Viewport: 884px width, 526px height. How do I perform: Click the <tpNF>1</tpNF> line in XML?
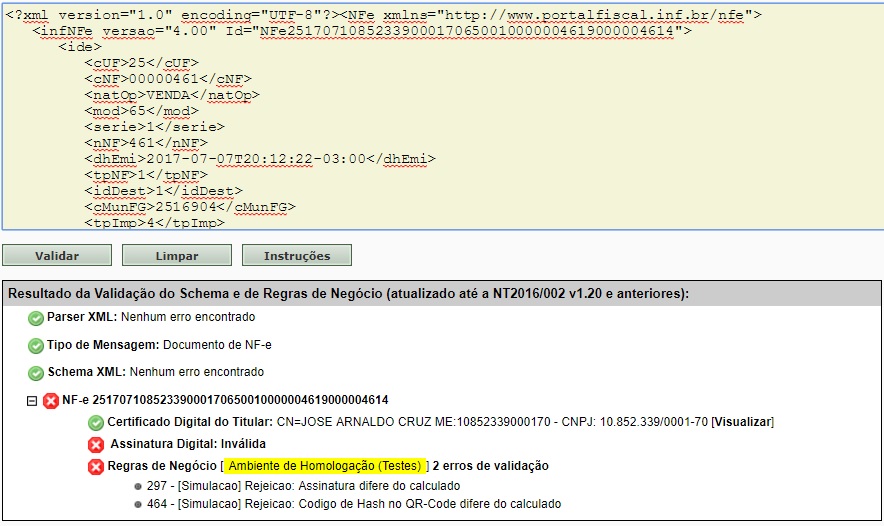(x=146, y=175)
